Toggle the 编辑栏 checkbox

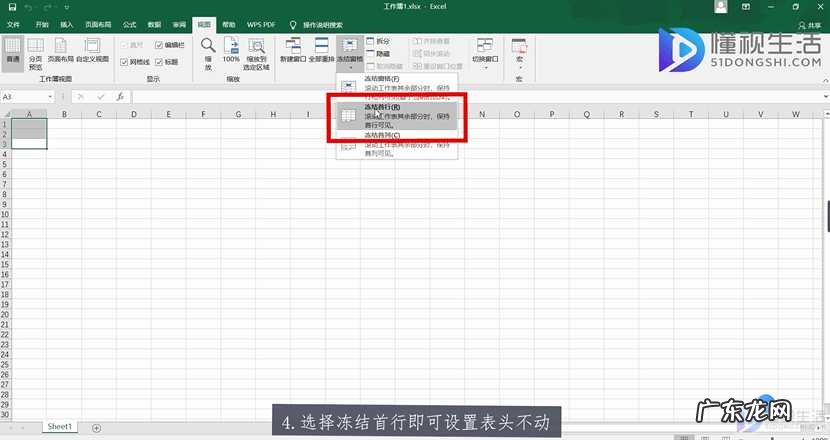(170, 45)
